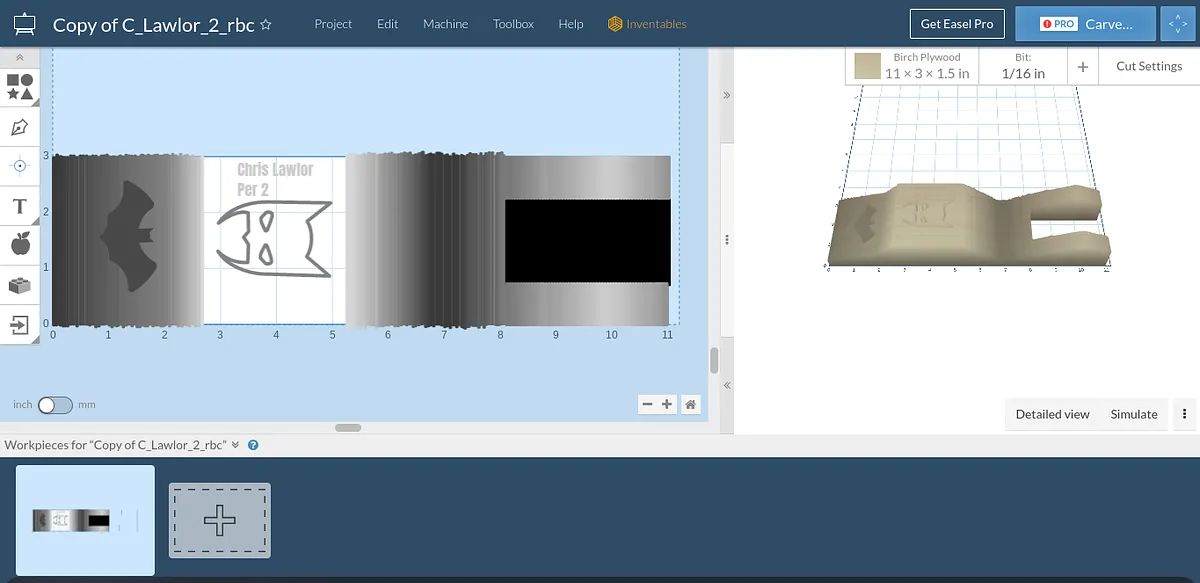Expand the workpieces panel chevron
This screenshot has width=1200, height=583.
236,445
